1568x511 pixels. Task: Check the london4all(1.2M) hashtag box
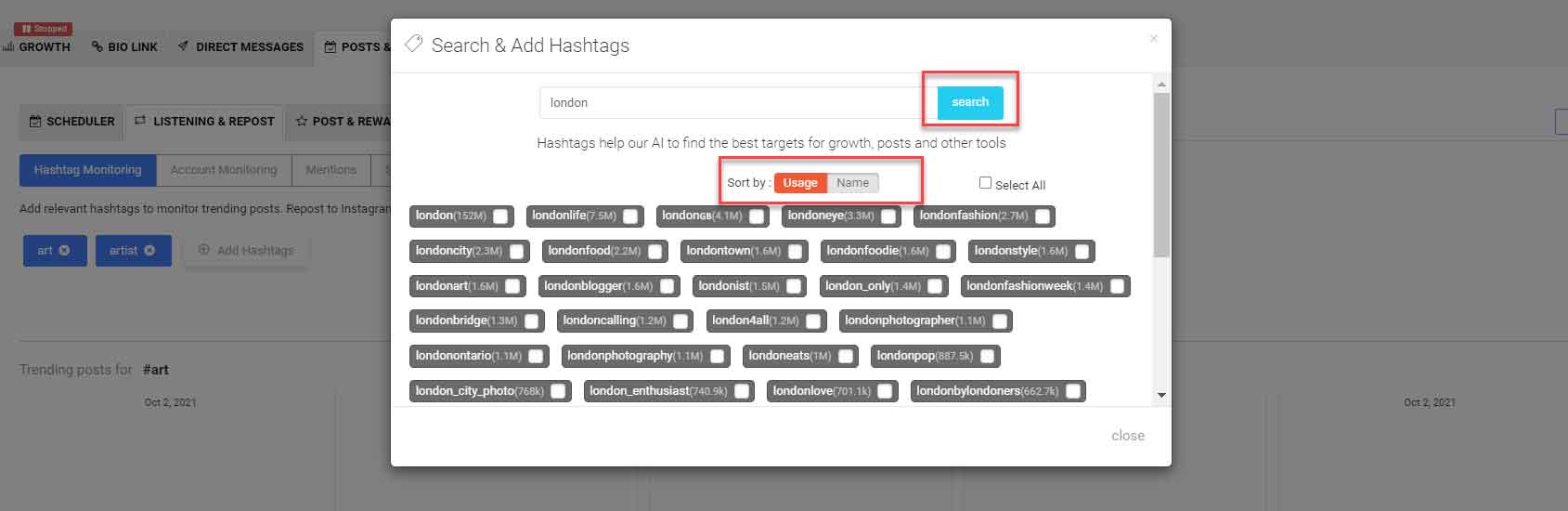(813, 321)
